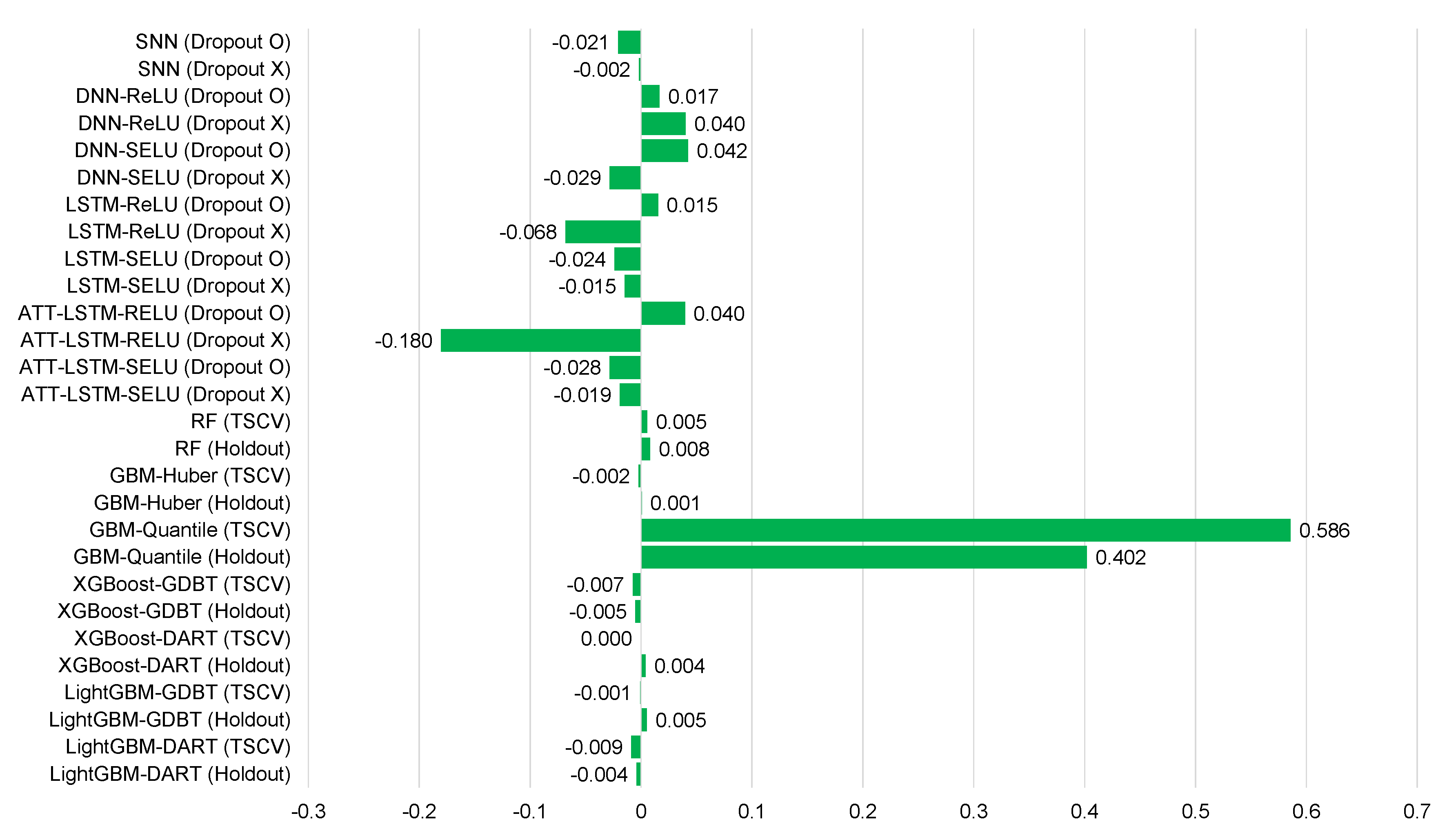Select the 0 tick on the x-axis
This screenshot has height=840, width=1447.
click(641, 811)
